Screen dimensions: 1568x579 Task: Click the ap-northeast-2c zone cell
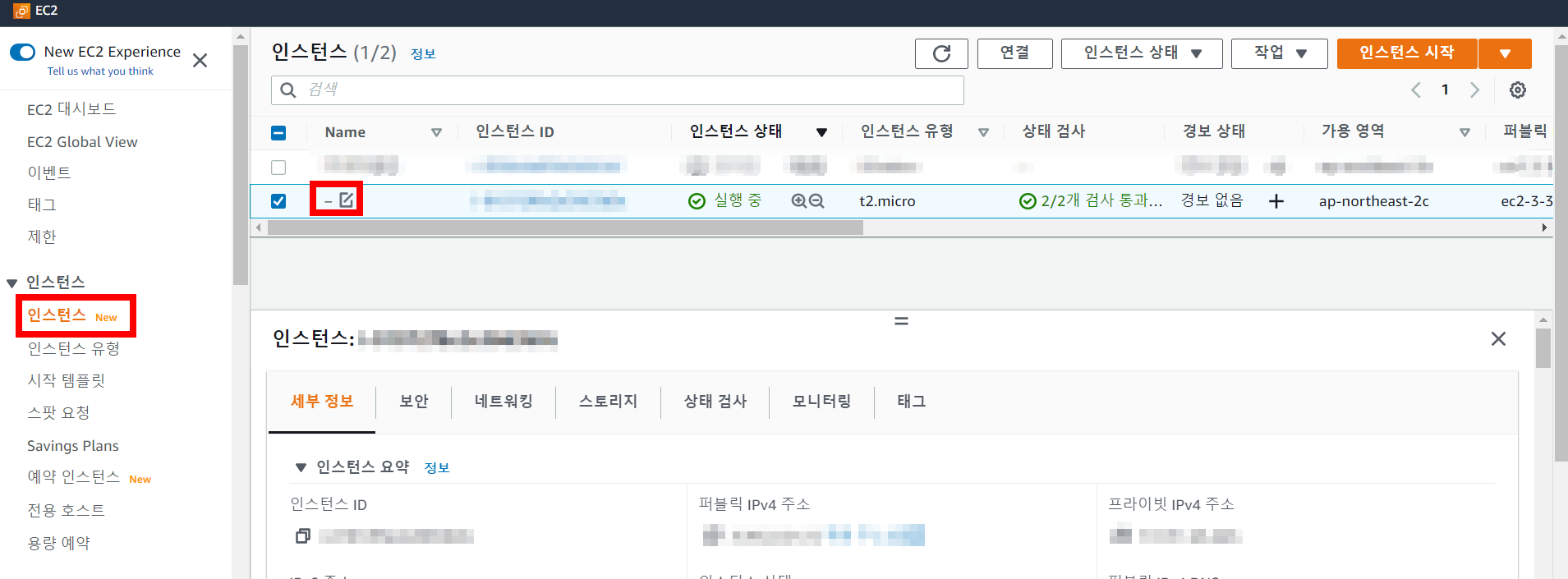coord(1374,201)
